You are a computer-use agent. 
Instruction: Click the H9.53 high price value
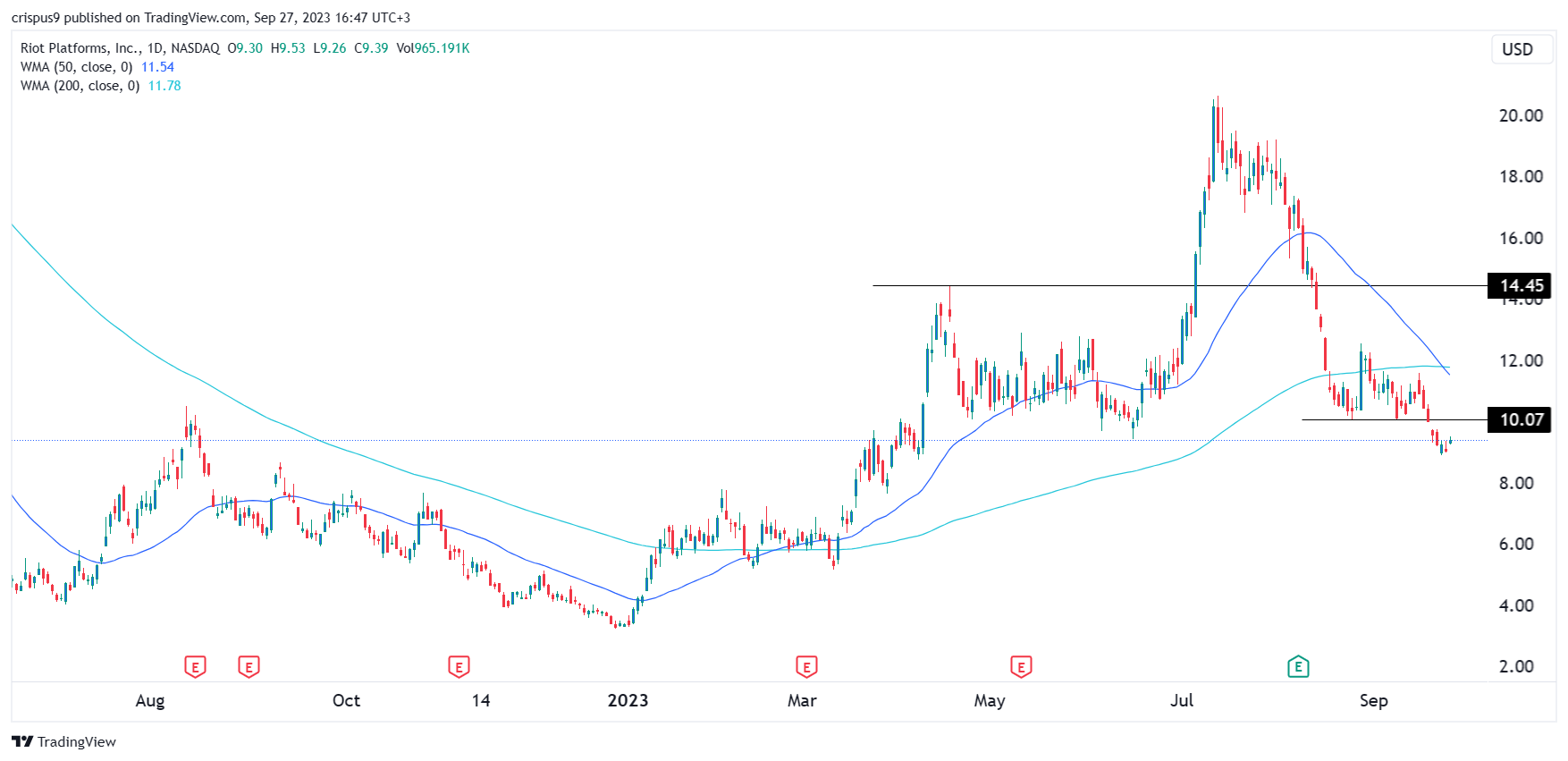288,48
